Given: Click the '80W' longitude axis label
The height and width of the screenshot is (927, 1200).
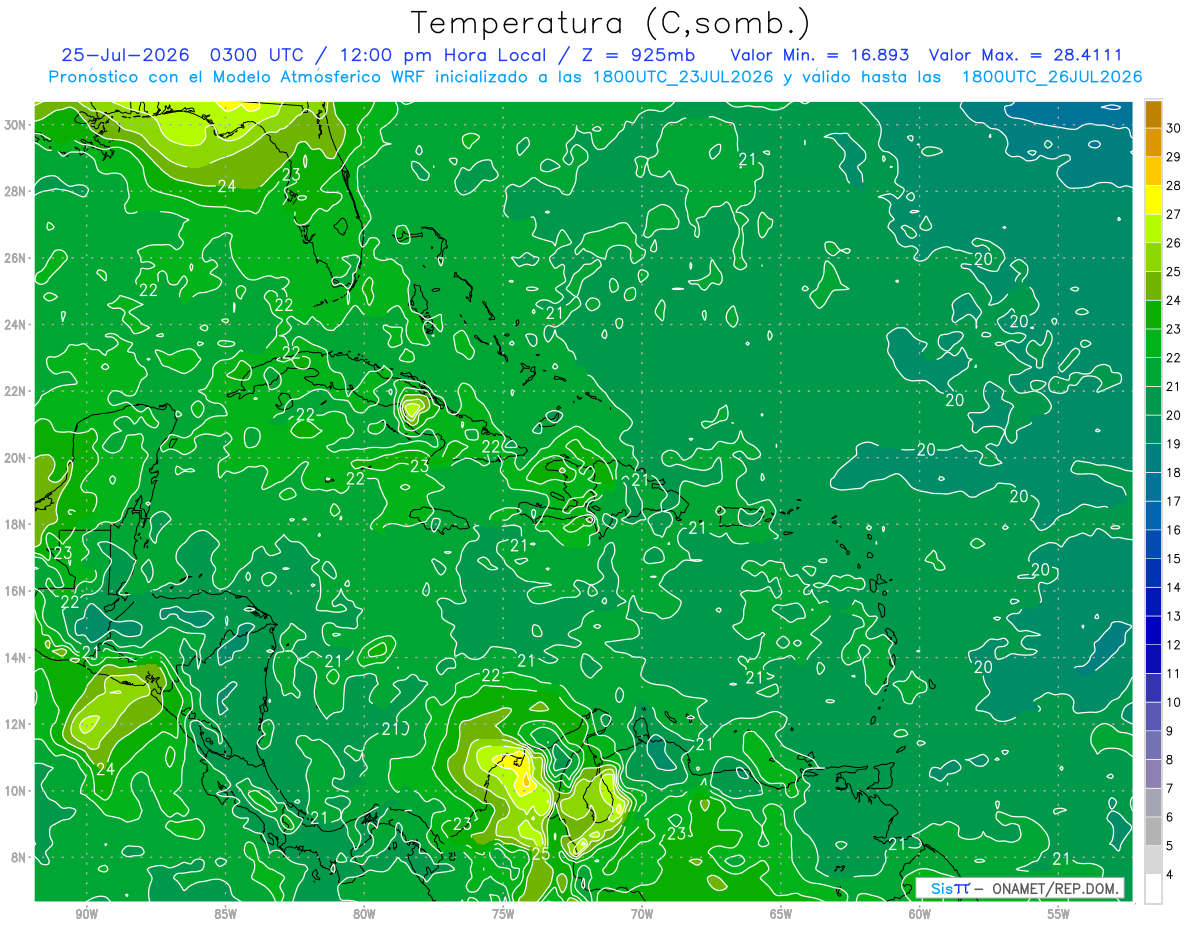Looking at the screenshot, I should tap(364, 914).
